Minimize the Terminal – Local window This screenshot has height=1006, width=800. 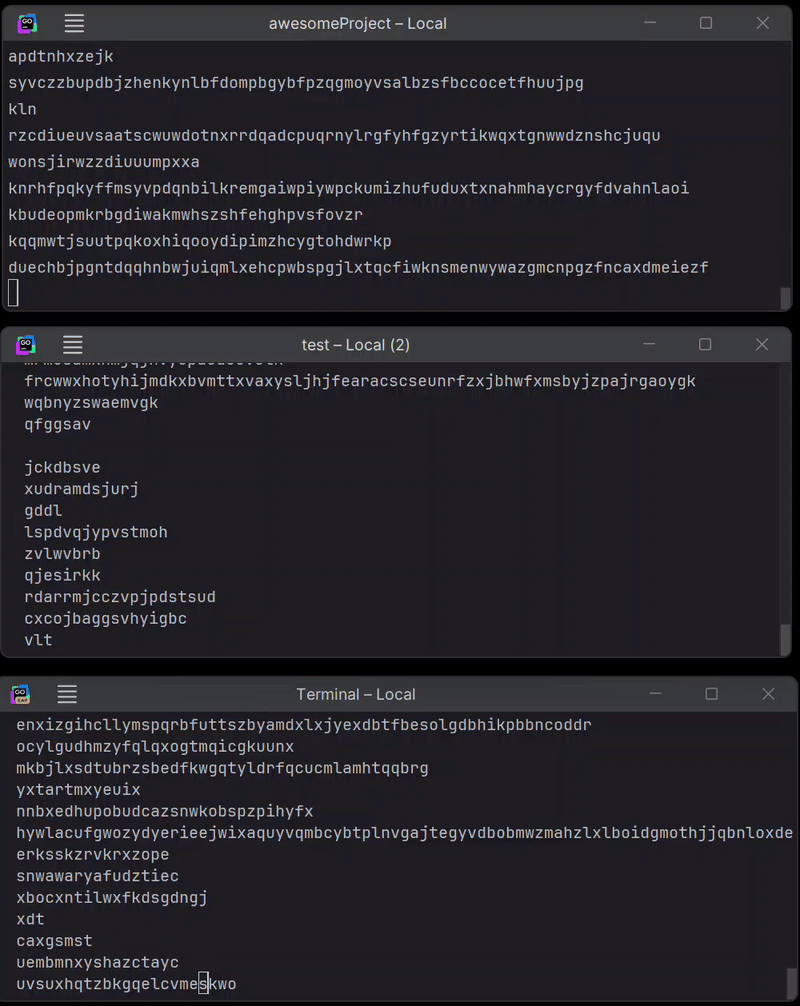pyautogui.click(x=656, y=694)
